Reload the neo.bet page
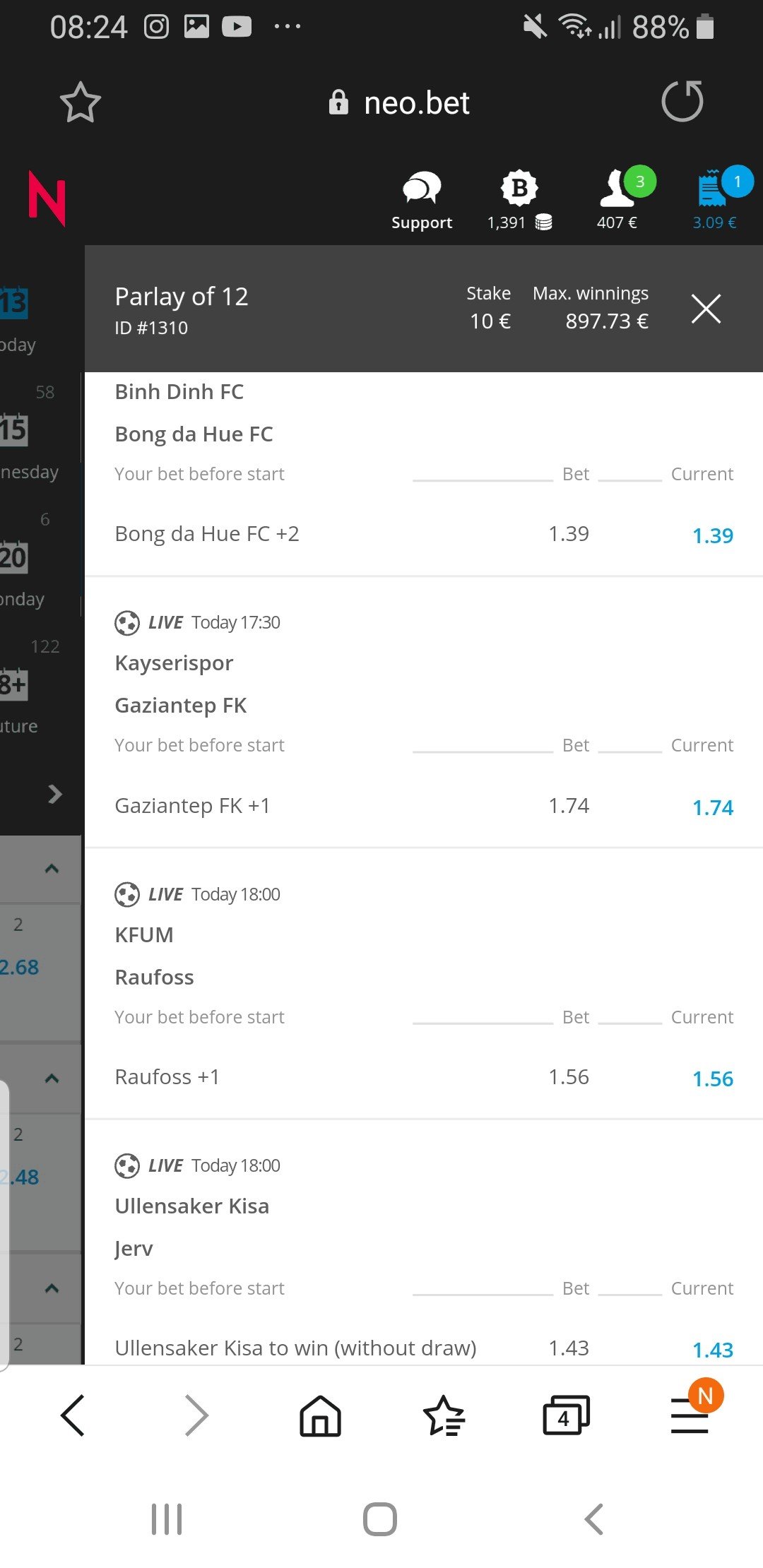 point(682,101)
